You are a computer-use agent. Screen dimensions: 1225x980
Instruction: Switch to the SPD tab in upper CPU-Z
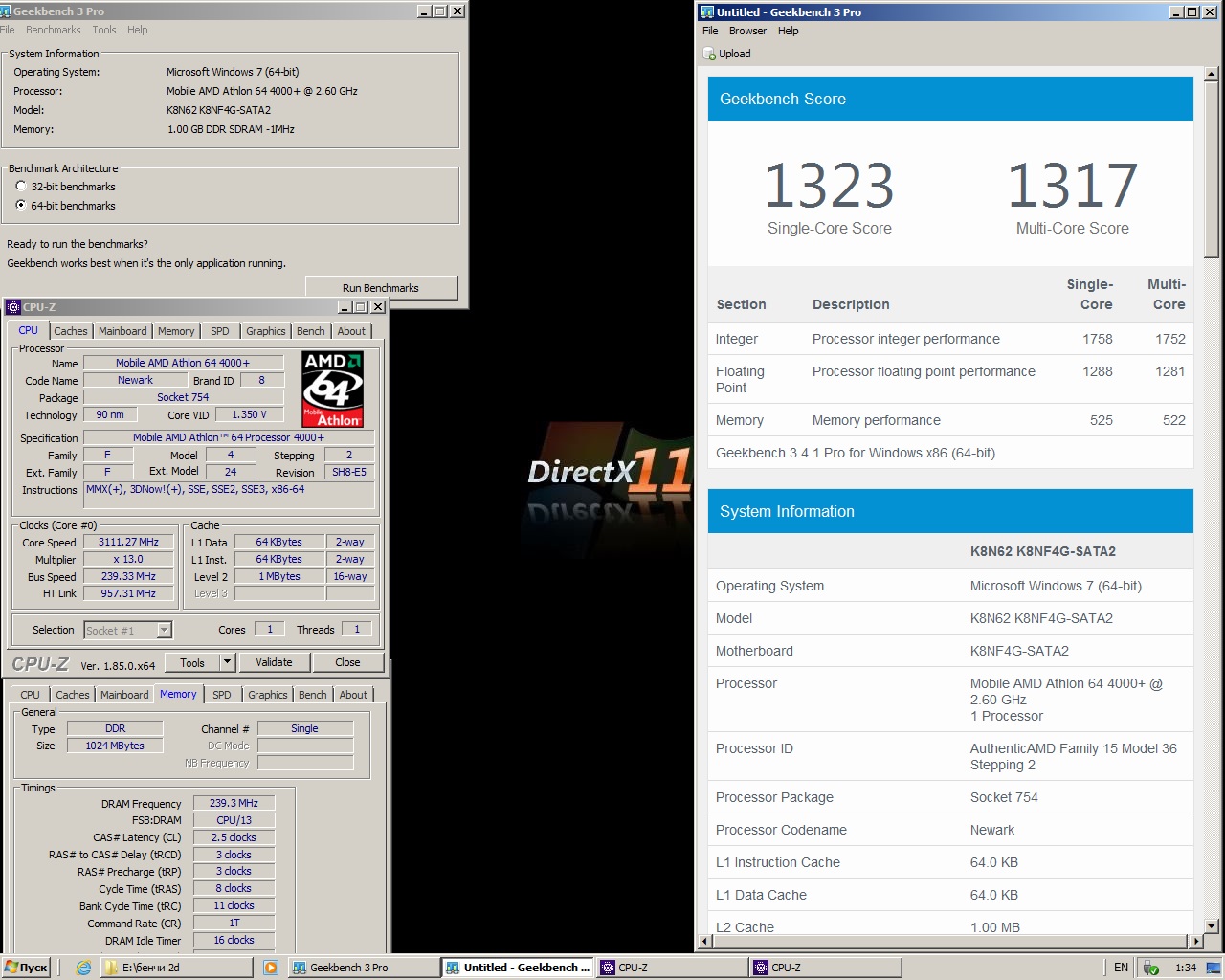click(220, 331)
